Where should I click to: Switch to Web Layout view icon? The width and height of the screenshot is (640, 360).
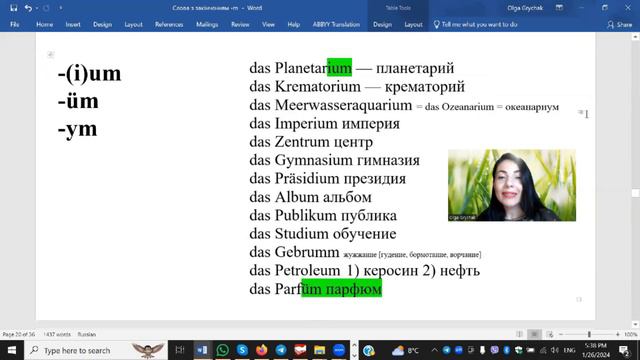click(x=550, y=334)
